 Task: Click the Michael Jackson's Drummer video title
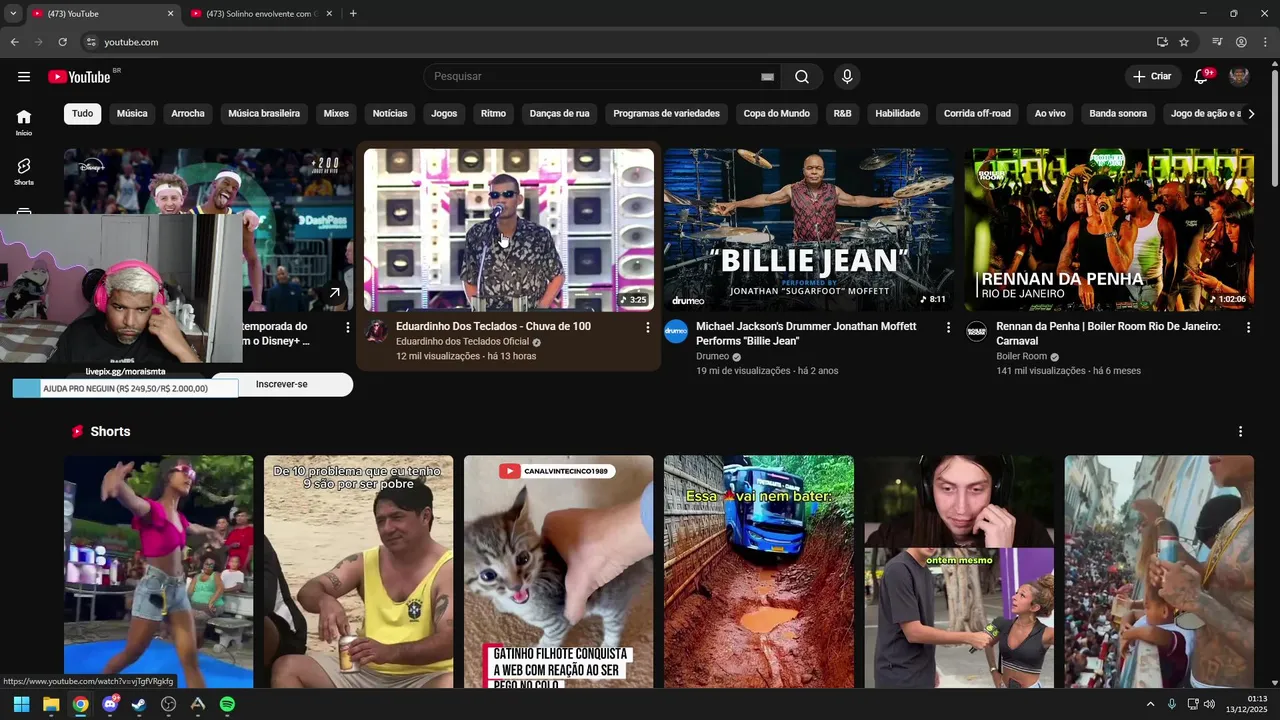pos(805,334)
